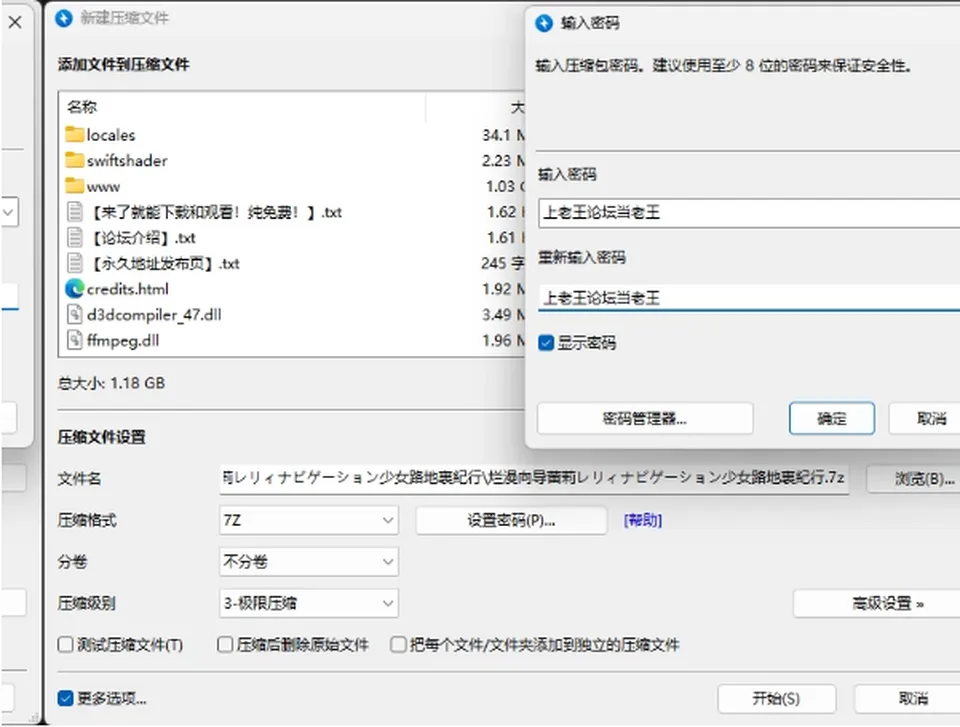This screenshot has height=727, width=960.
Task: Select the locales folder icon
Action: 74,134
